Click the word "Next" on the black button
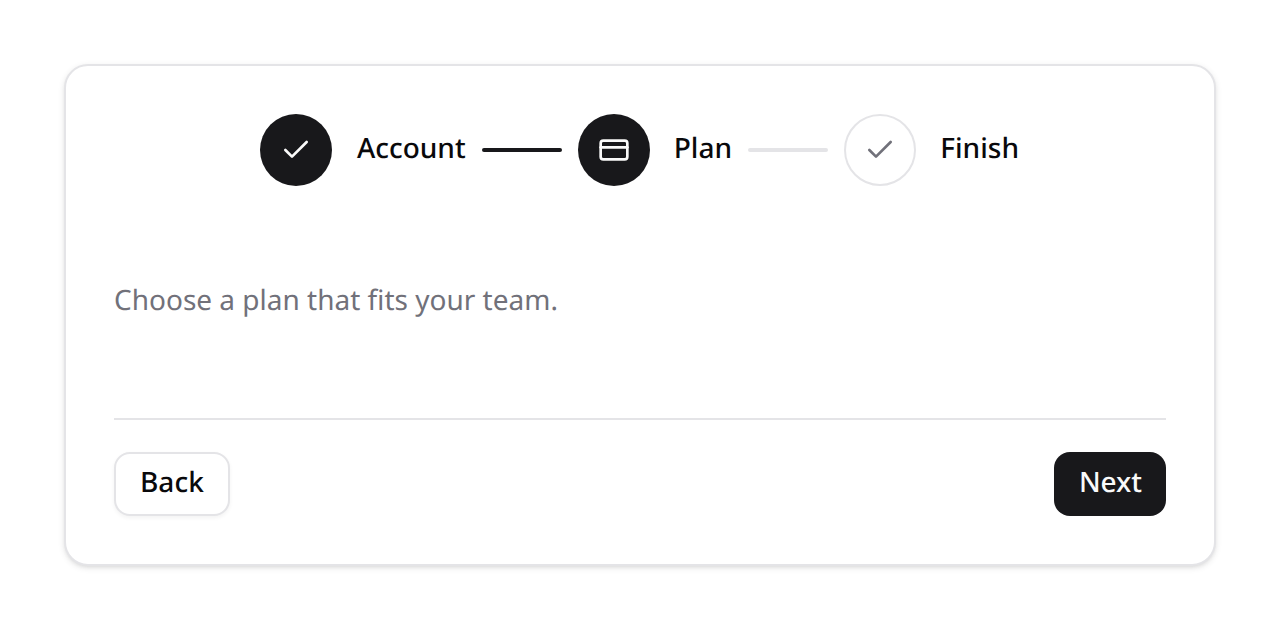 [x=1110, y=483]
